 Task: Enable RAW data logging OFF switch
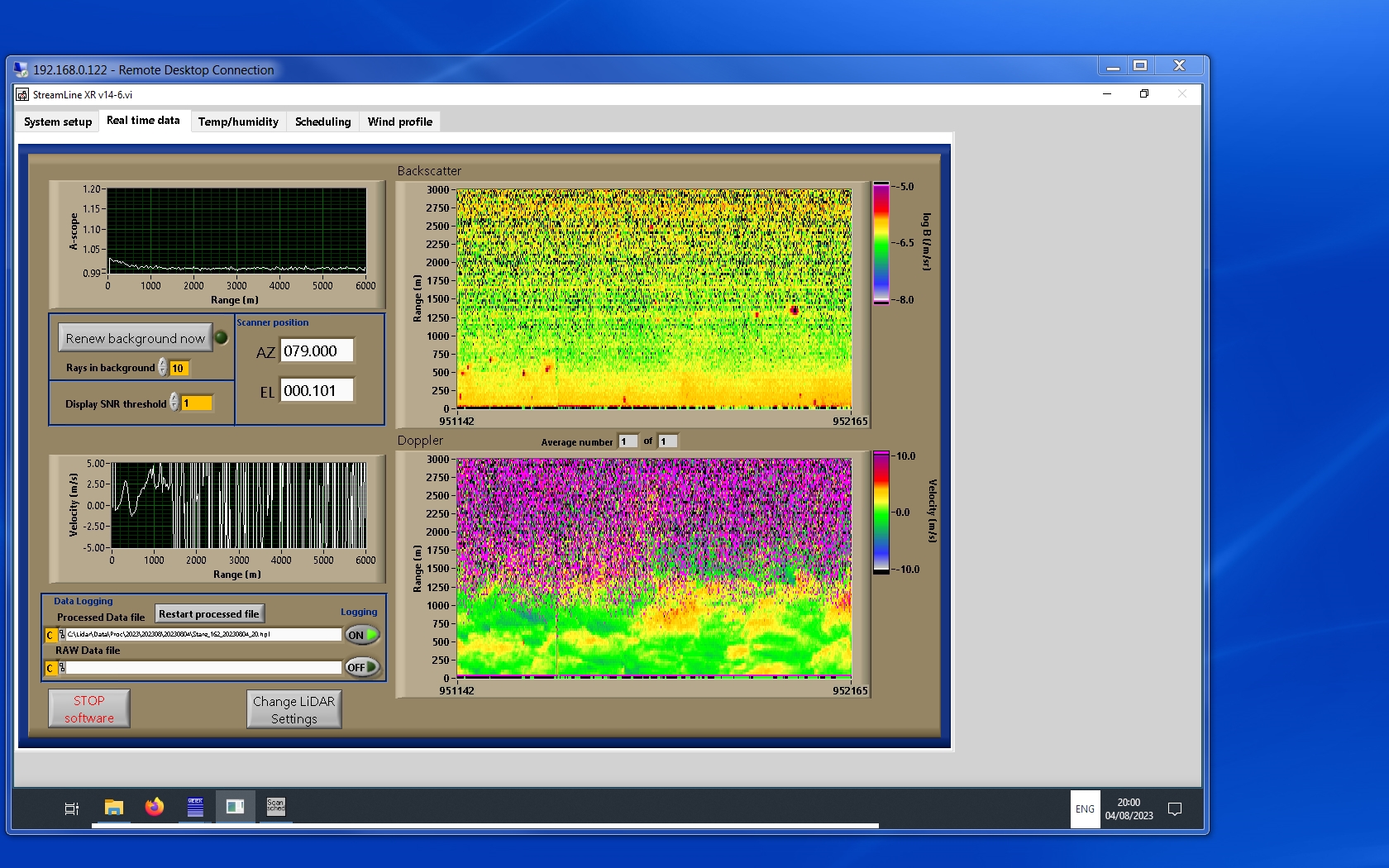pos(362,667)
